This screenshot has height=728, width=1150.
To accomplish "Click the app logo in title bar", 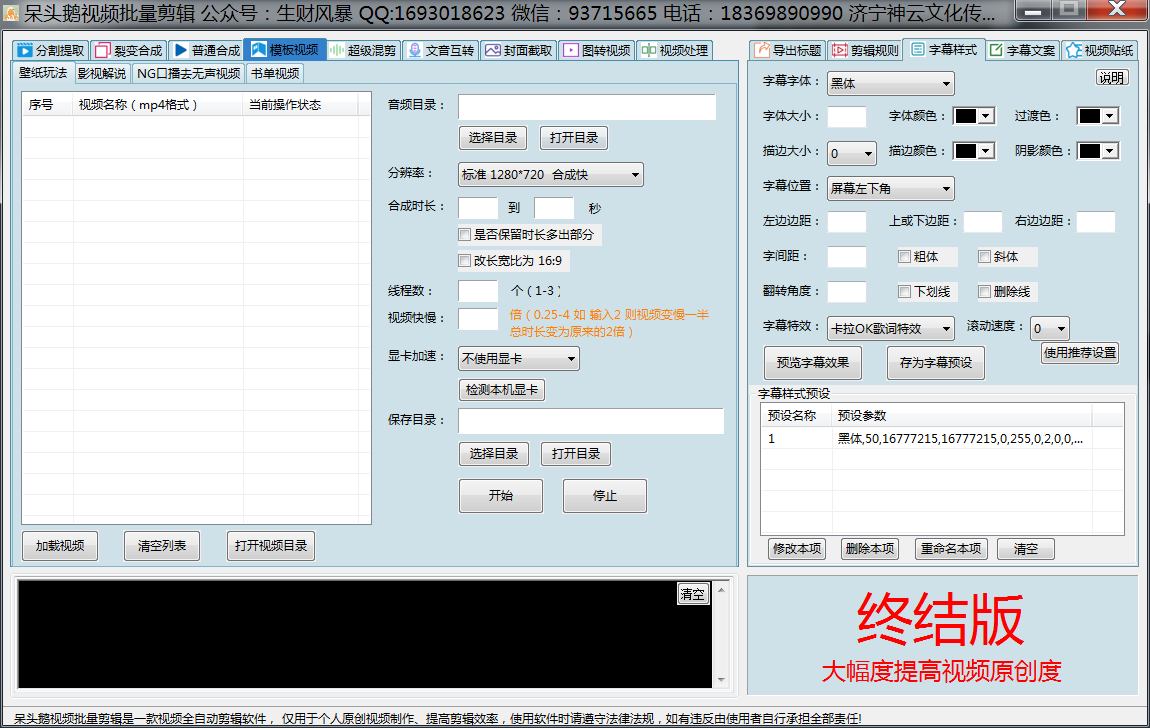I will tap(11, 12).
